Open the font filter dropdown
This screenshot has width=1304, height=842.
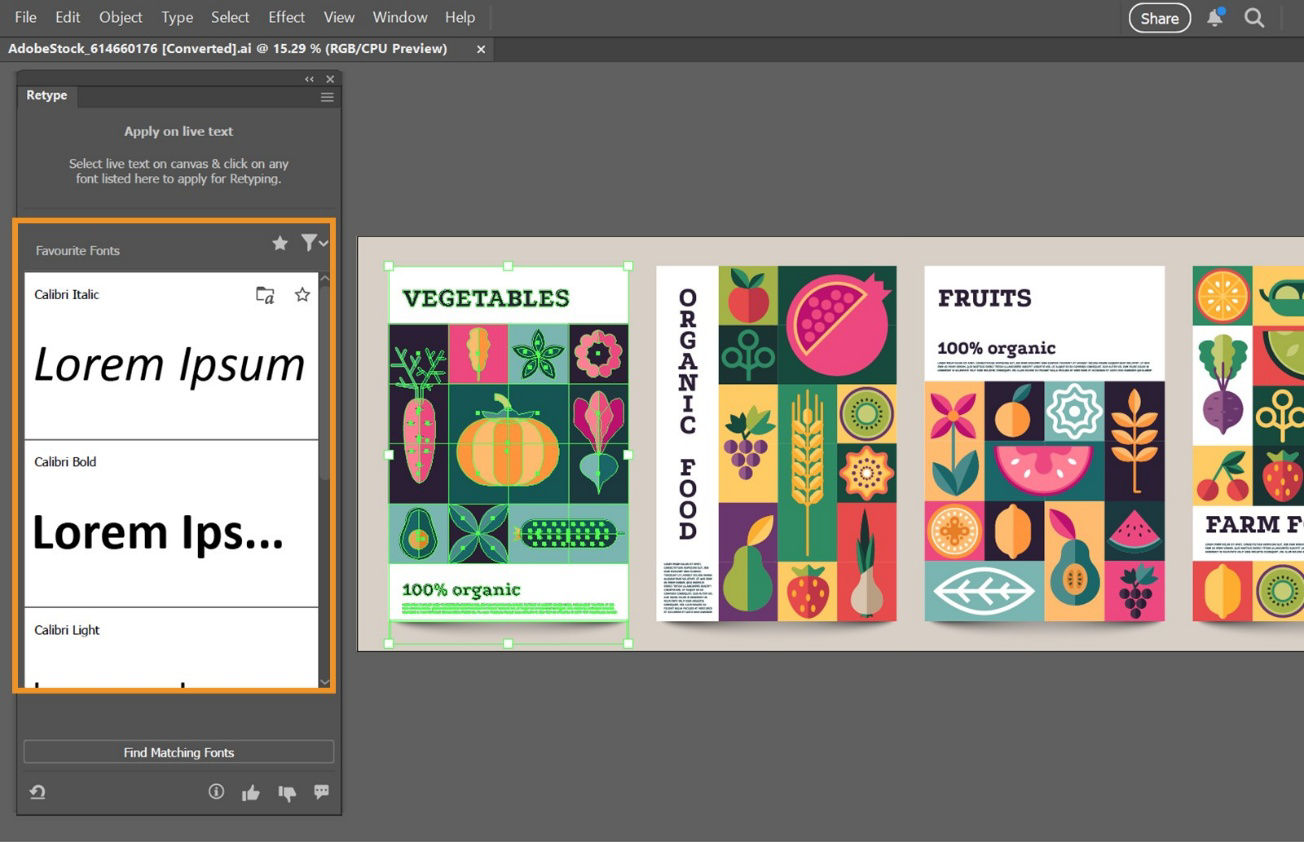[x=313, y=242]
